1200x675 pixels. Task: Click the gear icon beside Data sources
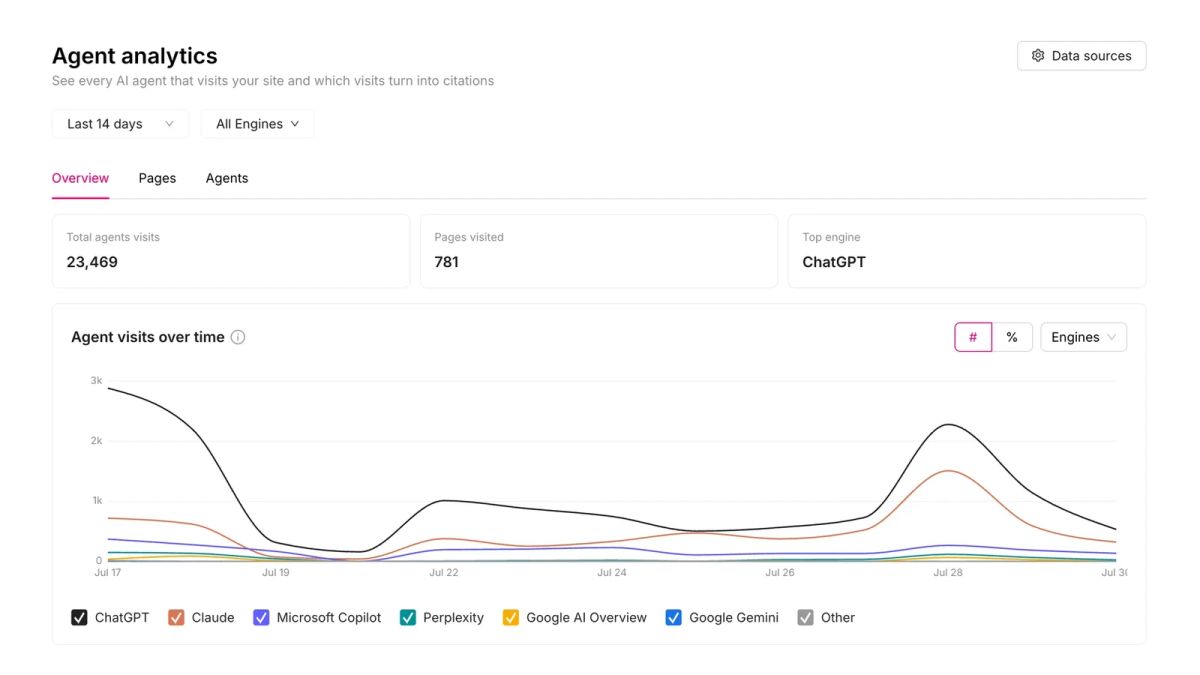[x=1038, y=56]
